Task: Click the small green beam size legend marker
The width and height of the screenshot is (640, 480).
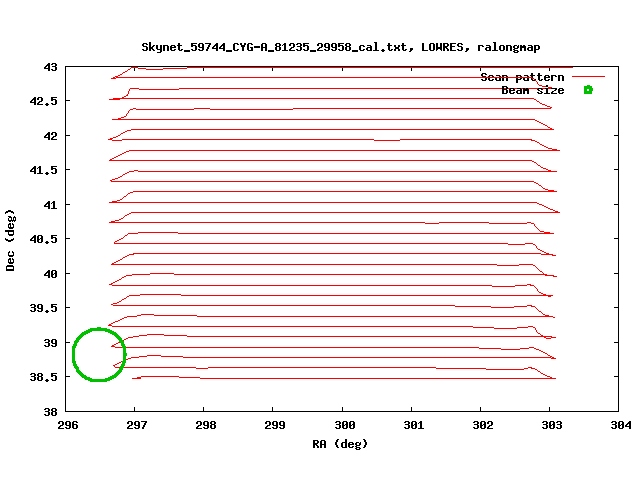Action: click(x=588, y=90)
